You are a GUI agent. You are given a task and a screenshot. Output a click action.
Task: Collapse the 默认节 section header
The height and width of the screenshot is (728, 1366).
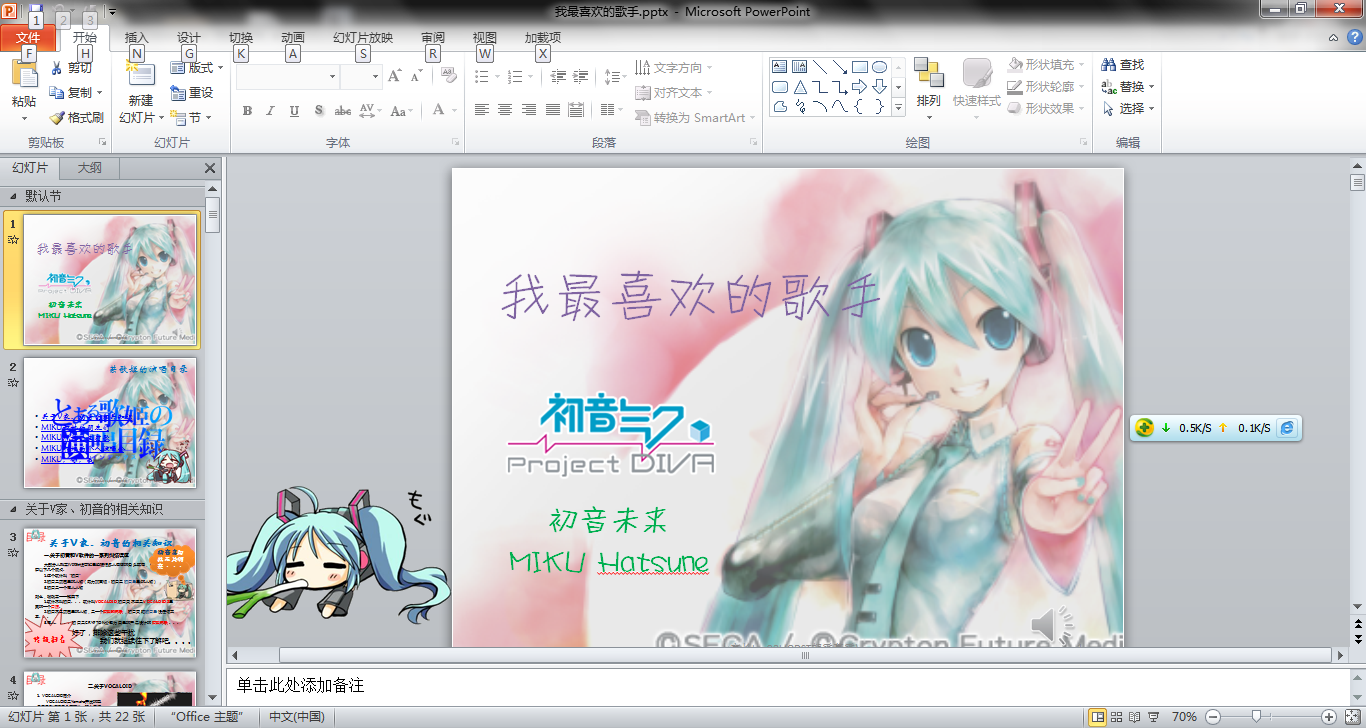pos(13,196)
